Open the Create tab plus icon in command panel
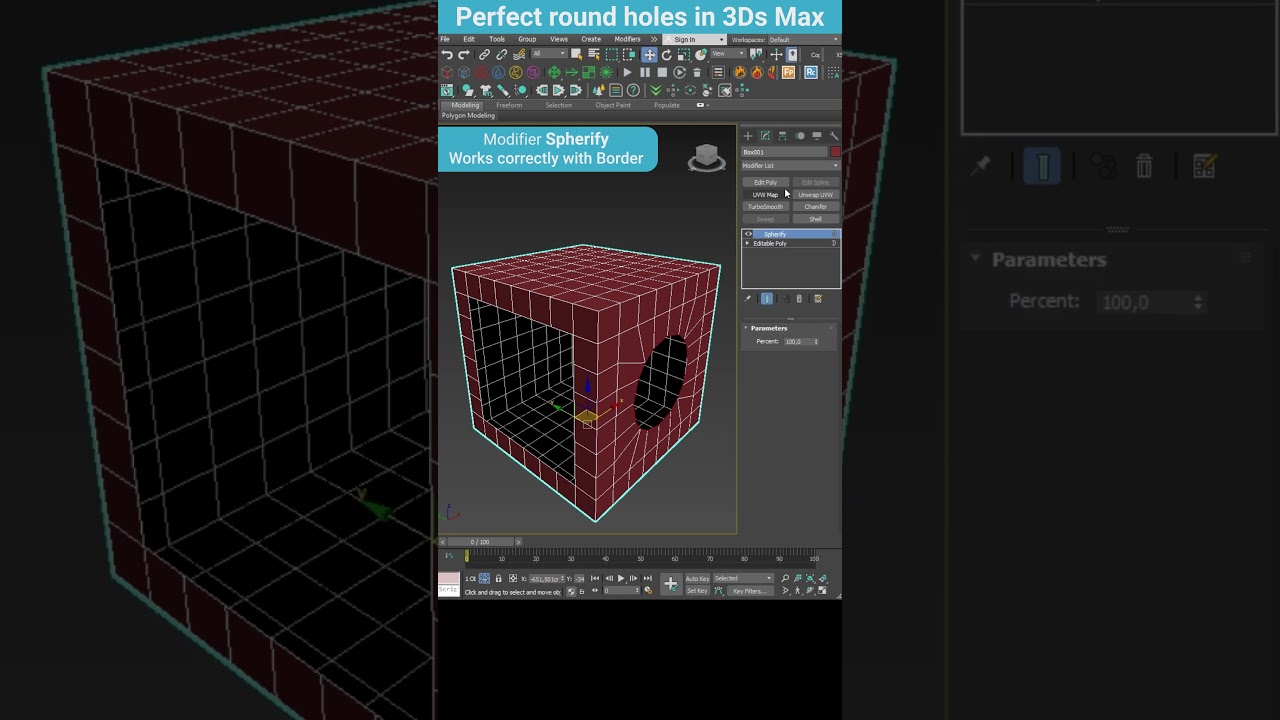The width and height of the screenshot is (1280, 720). (x=748, y=136)
